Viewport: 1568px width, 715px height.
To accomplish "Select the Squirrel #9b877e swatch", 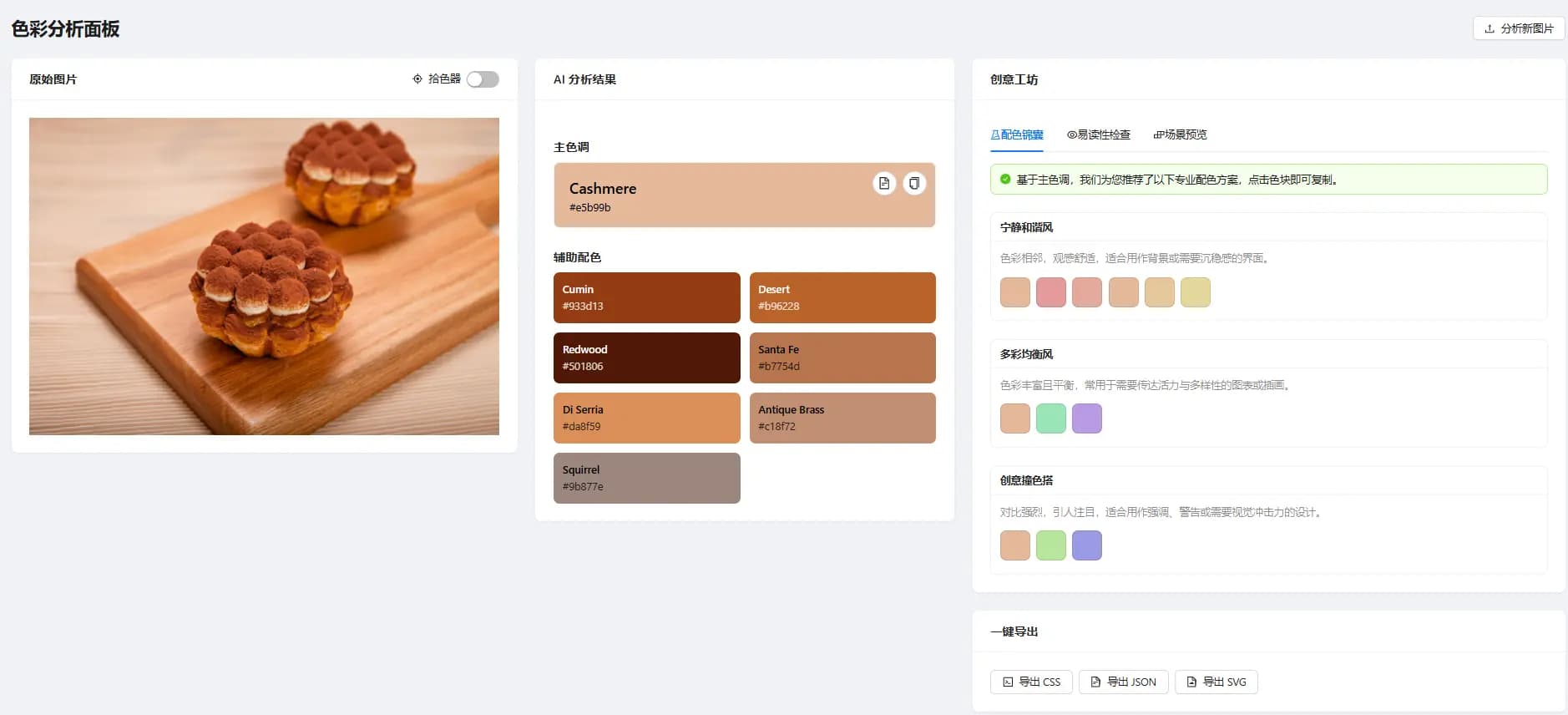I will [646, 478].
